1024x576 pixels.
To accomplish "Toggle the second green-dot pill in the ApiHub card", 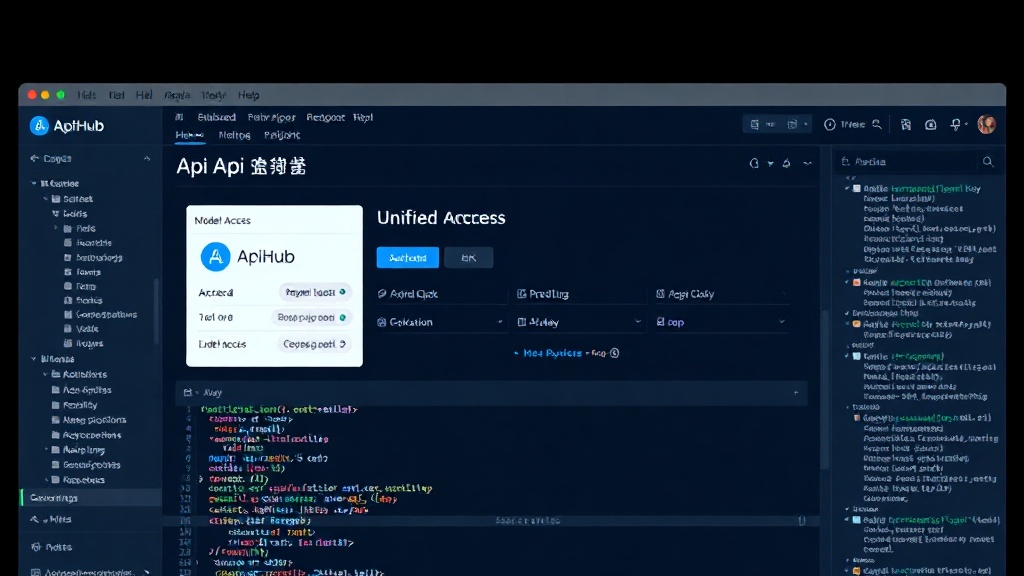I will (311, 317).
